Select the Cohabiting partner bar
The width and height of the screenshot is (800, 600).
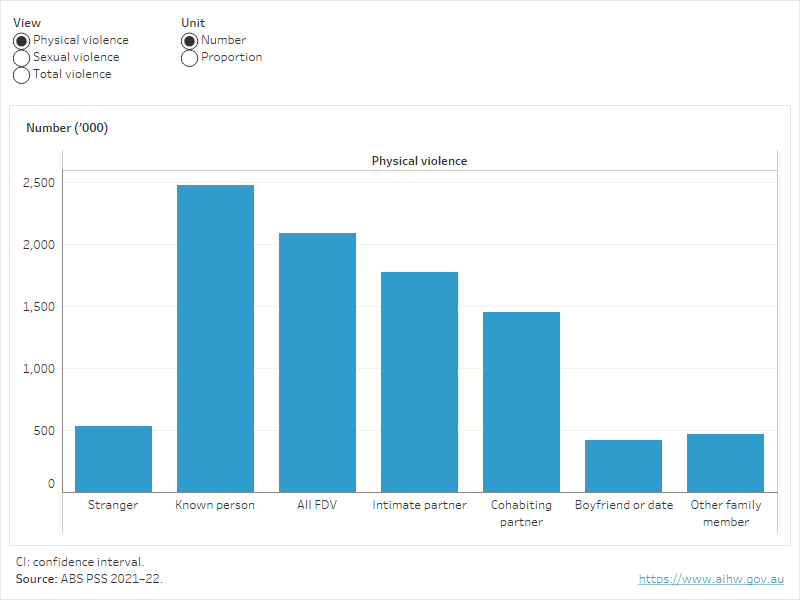tap(521, 402)
